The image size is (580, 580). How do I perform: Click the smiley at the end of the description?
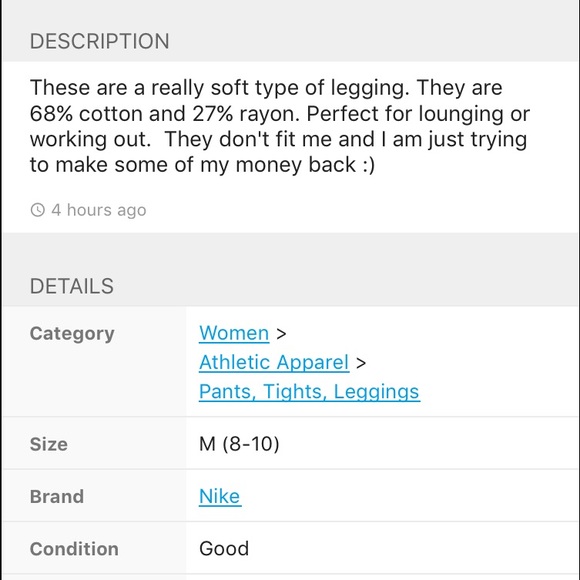point(368,165)
